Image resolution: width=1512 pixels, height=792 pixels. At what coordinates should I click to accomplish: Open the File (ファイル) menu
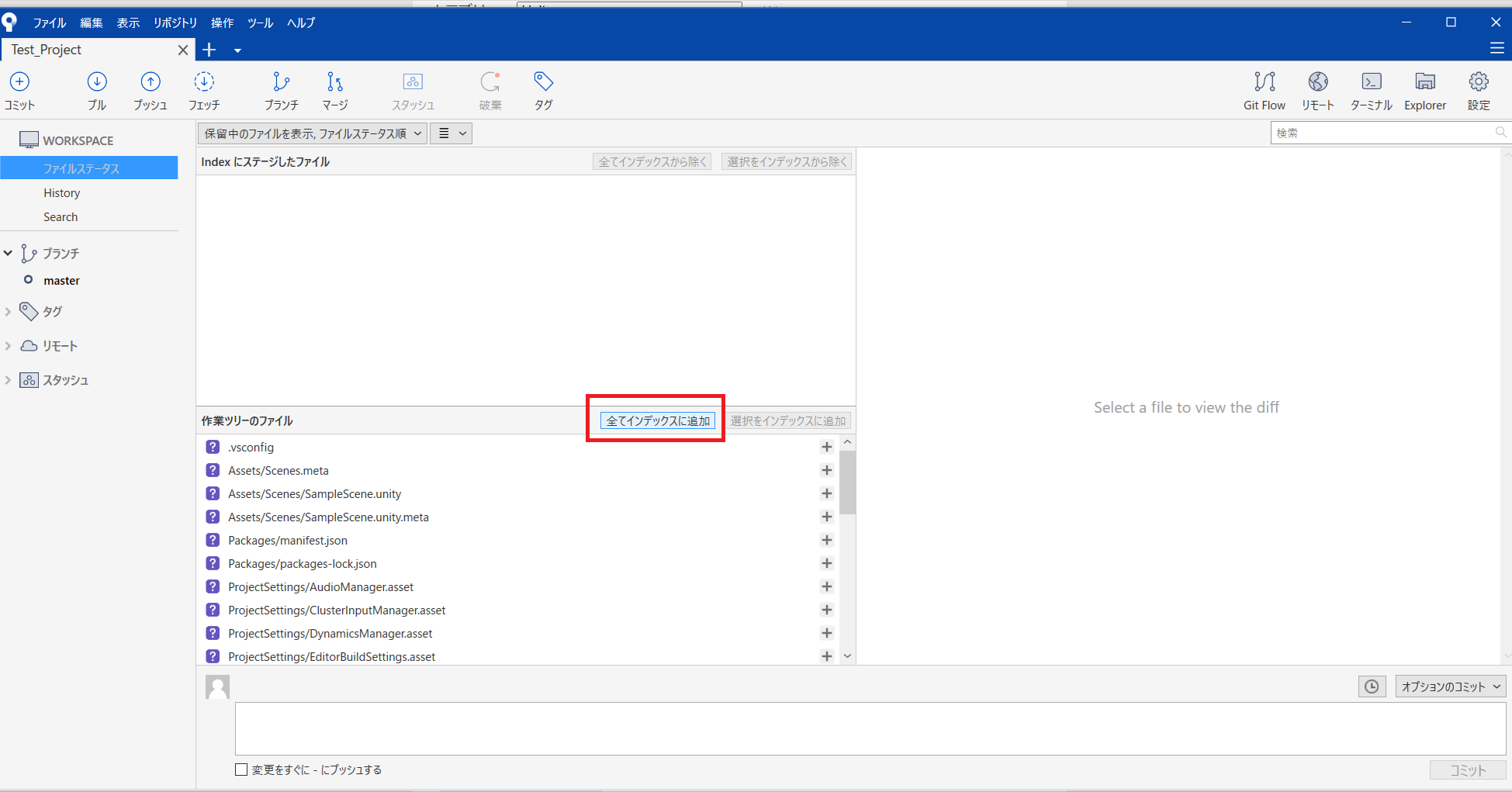click(x=50, y=22)
